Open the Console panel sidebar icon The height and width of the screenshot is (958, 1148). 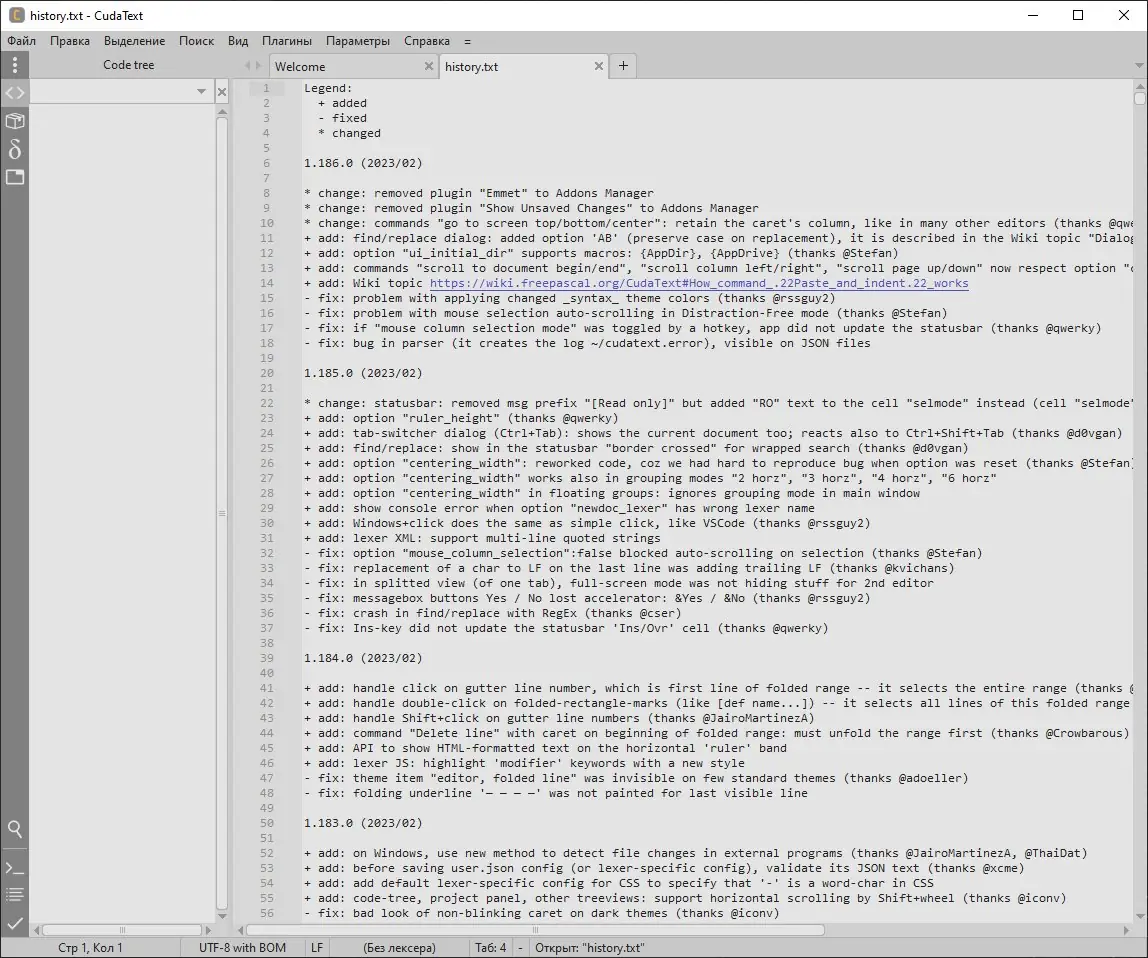(x=15, y=868)
